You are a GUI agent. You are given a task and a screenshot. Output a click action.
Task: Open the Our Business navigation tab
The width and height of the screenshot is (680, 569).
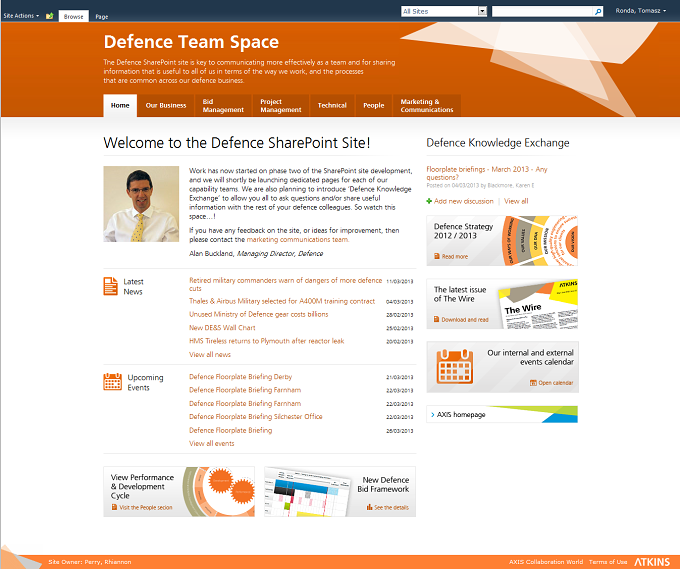click(166, 105)
